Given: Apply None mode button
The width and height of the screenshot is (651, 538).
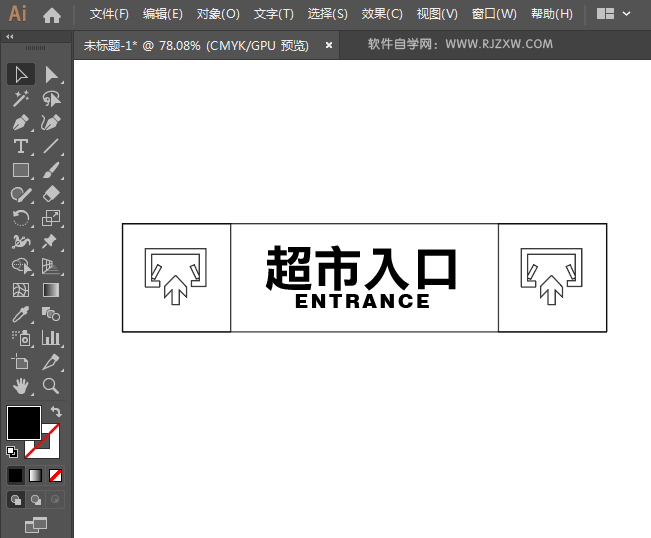Looking at the screenshot, I should click(x=55, y=475).
